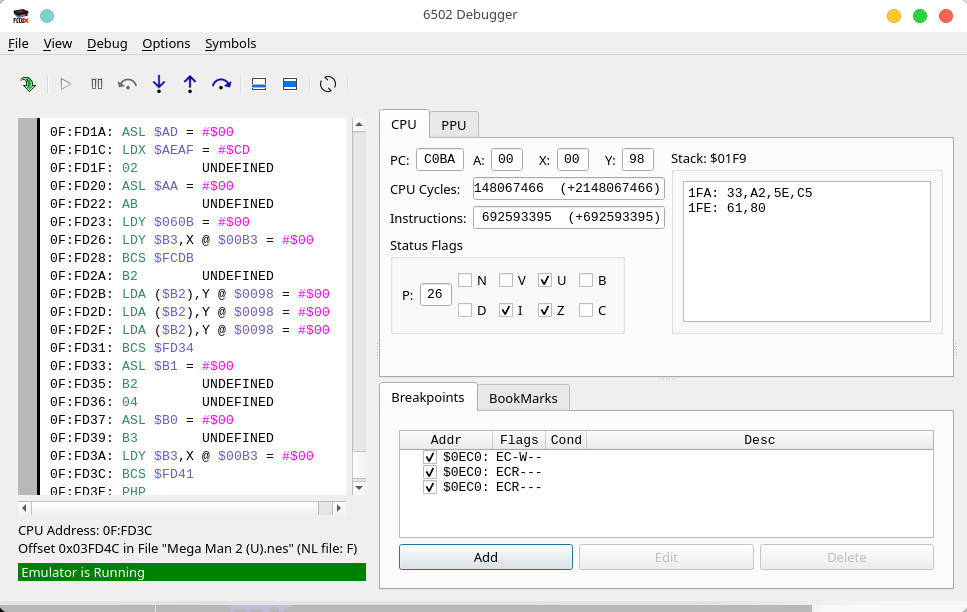Click stack line 1FA: 33,A2,5E,C5
The image size is (967, 612).
coord(750,193)
